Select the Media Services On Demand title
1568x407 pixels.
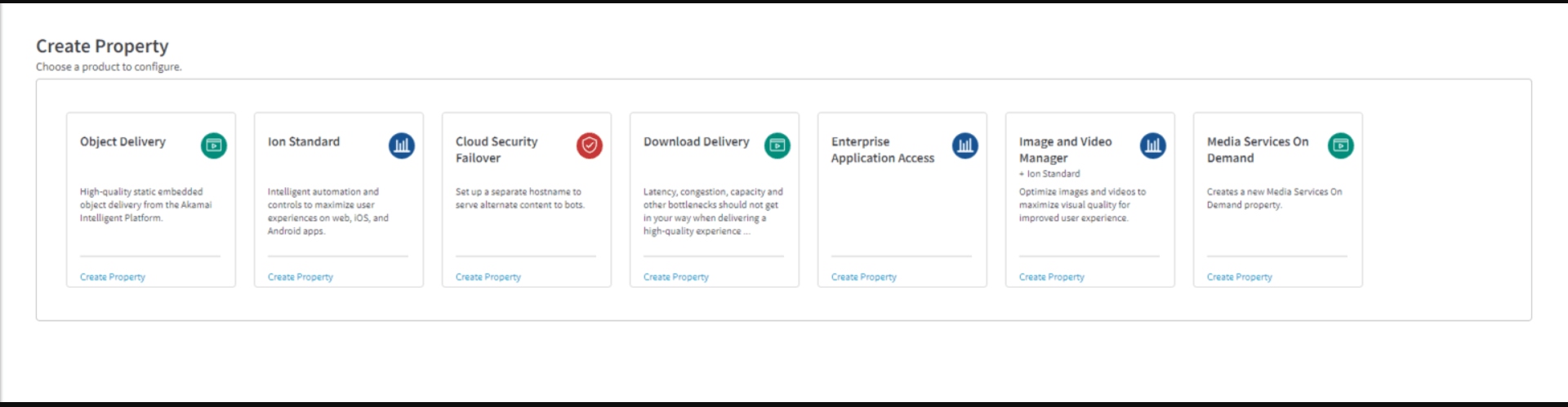pos(1258,150)
